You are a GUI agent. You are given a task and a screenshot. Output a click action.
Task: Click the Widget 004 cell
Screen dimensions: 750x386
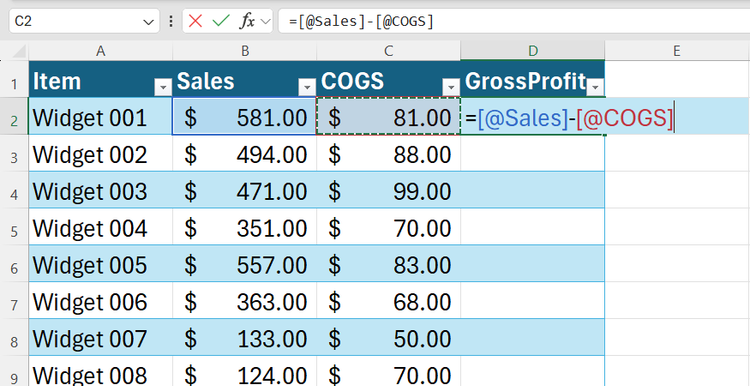[x=100, y=227]
